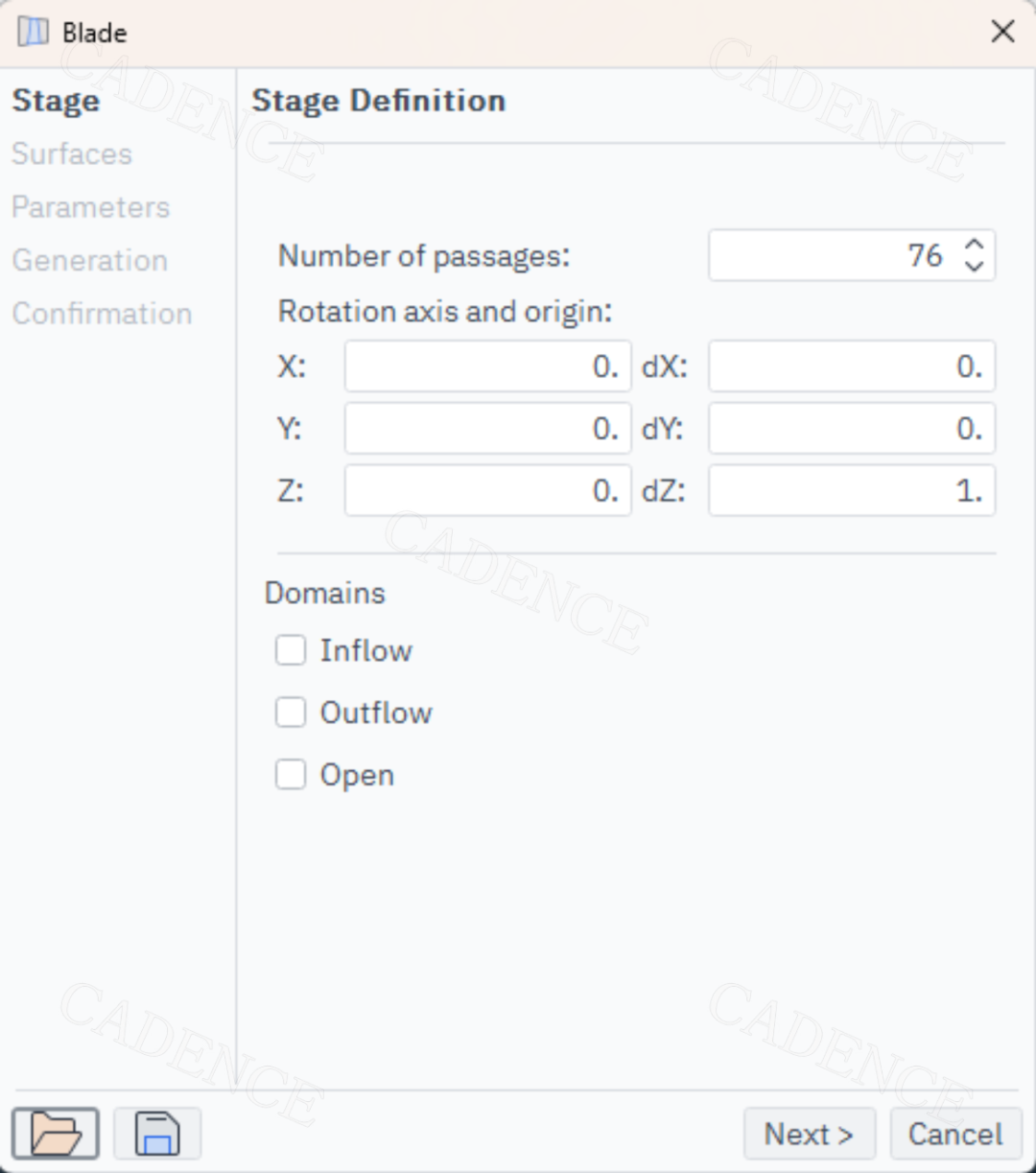
Task: Click the save floppy disk icon
Action: pyautogui.click(x=157, y=1133)
